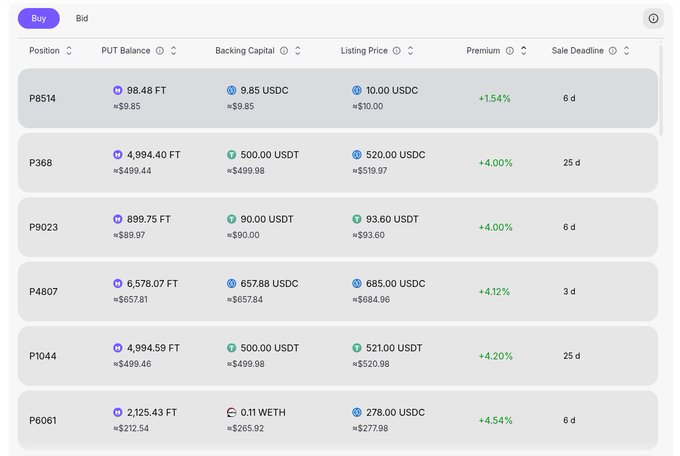Click the Backing Capital column header label
This screenshot has width=680, height=456.
point(245,51)
